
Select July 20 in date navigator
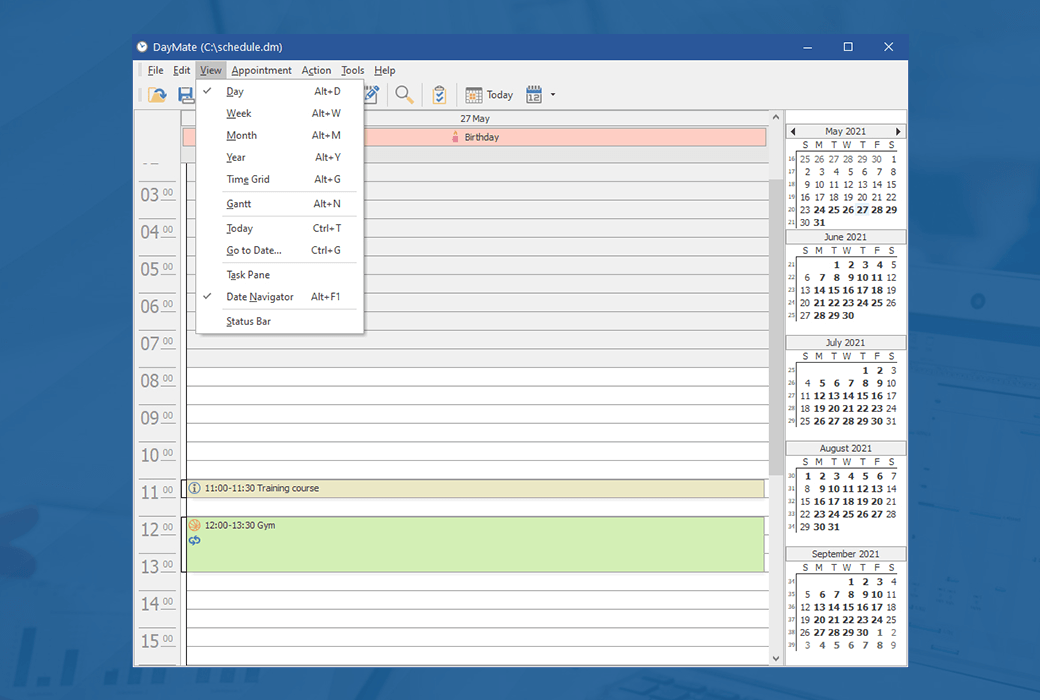pos(834,409)
